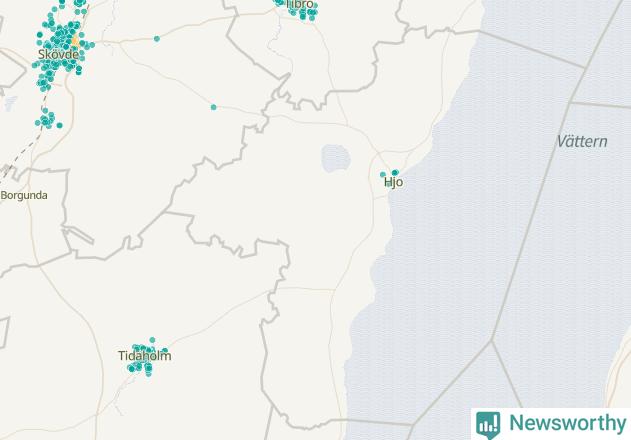
Task: Click the Tibro town label
Action: tap(300, 4)
